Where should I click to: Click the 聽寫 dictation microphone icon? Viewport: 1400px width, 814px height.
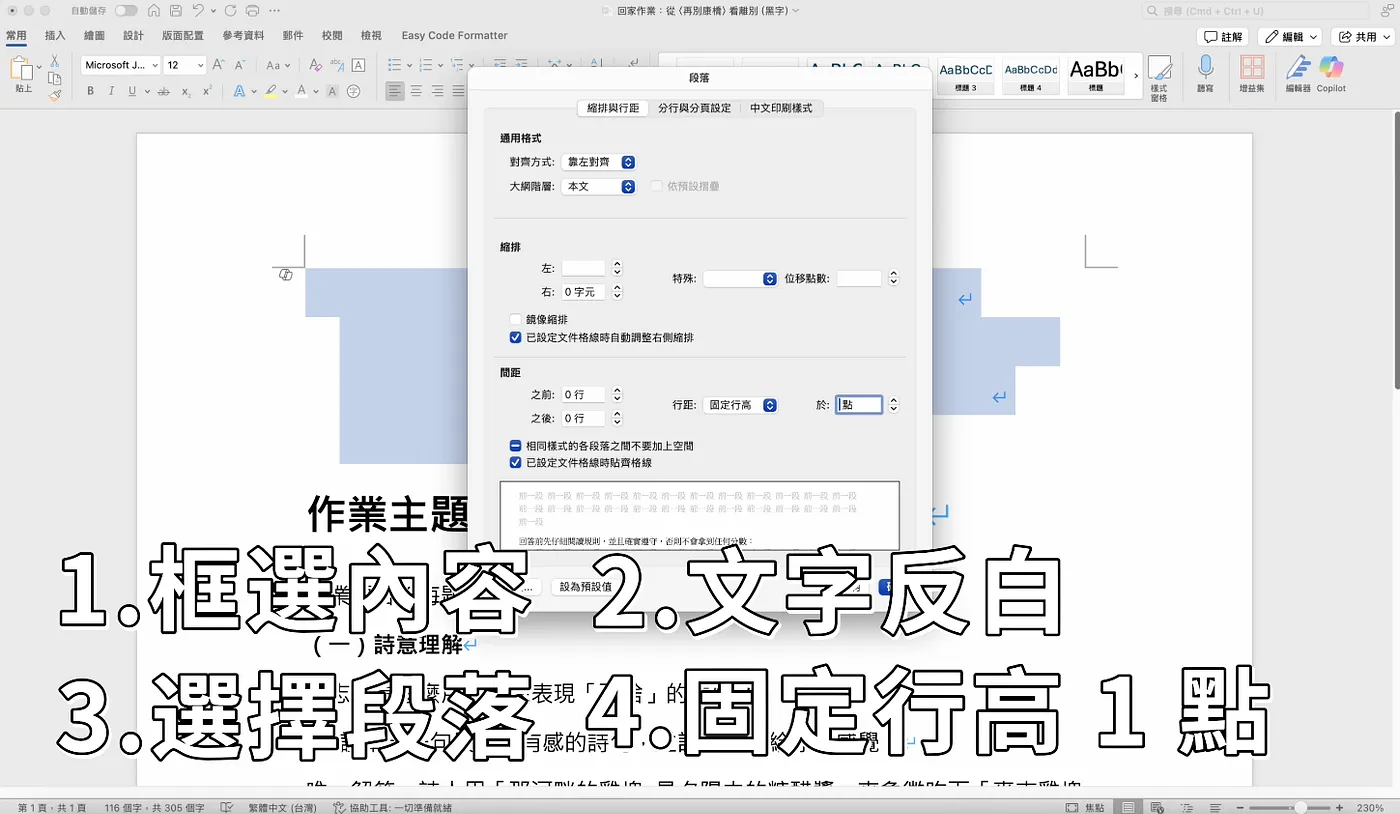coord(1206,75)
